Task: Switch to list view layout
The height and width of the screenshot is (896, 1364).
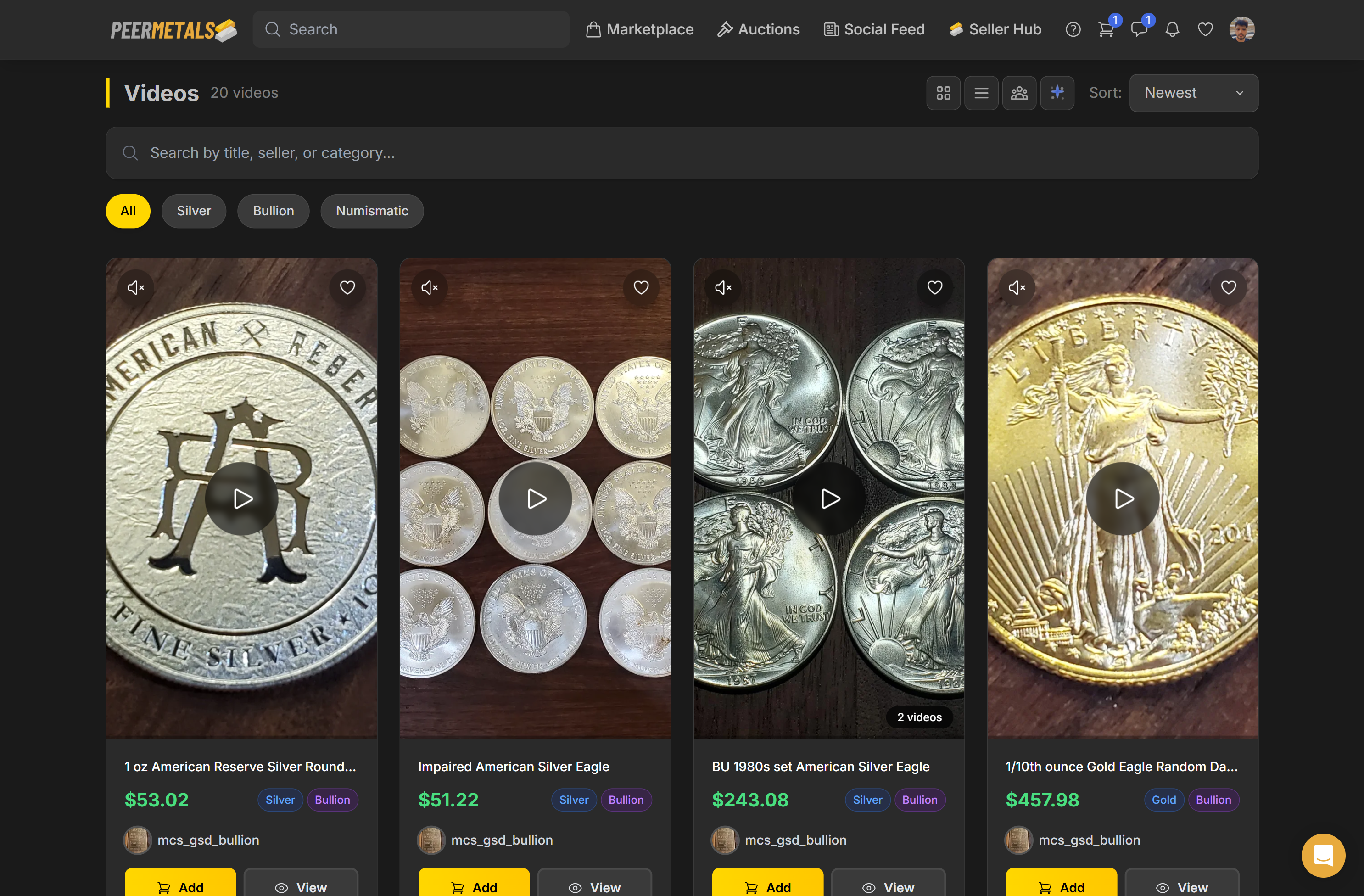Action: click(981, 93)
